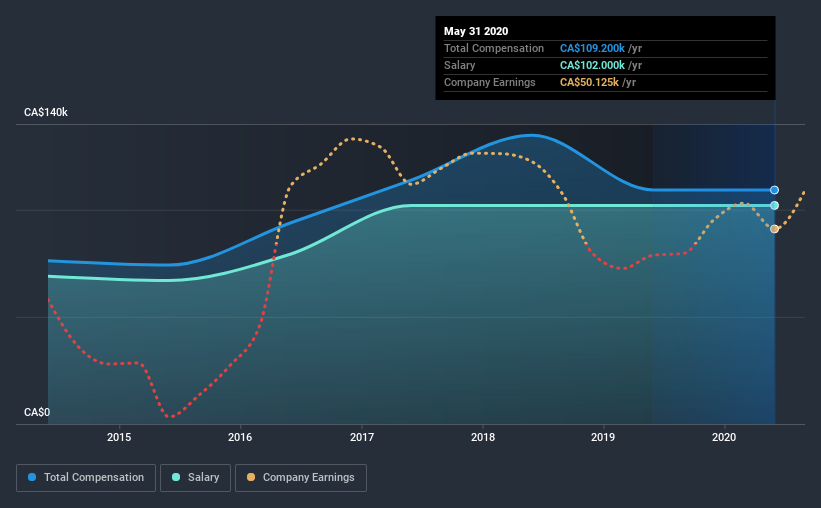This screenshot has height=508, width=821.
Task: Click the Company Earnings label in tooltip
Action: click(x=490, y=82)
